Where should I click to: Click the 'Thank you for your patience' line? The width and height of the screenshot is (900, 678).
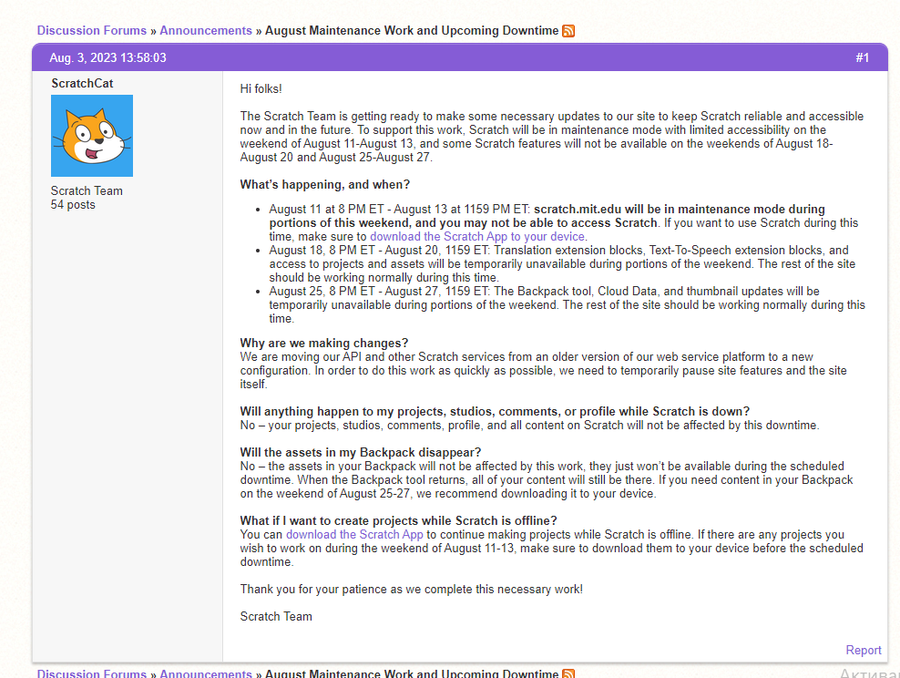pos(411,589)
